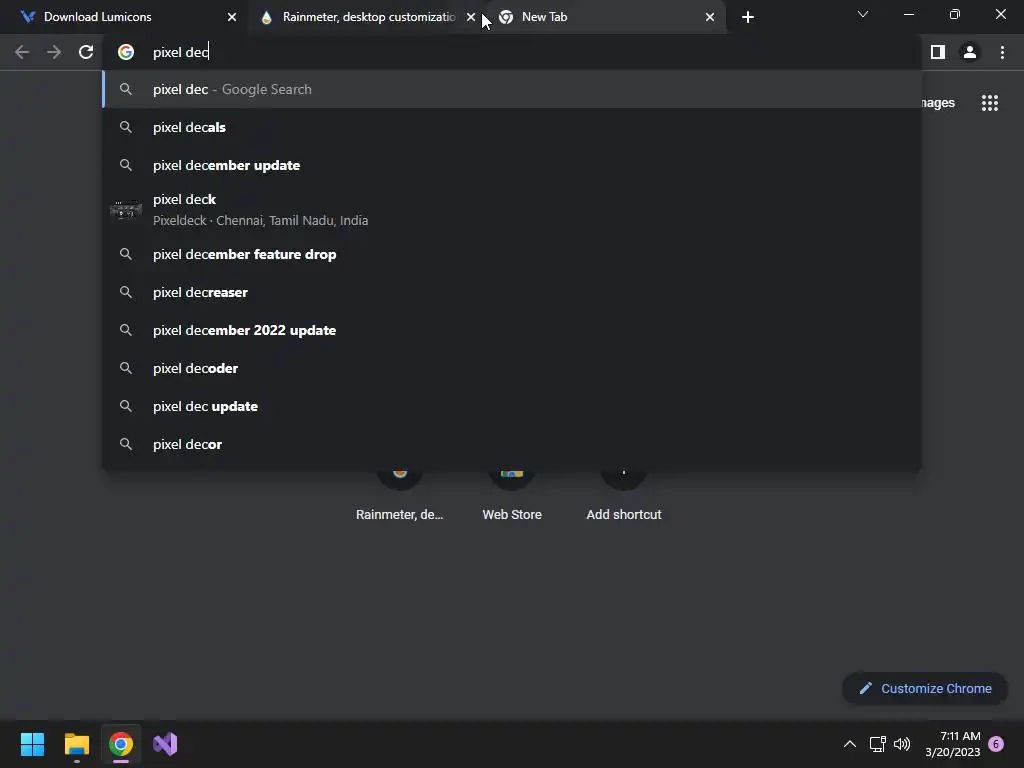Open the Web Store shortcut
1024x768 pixels.
(512, 496)
